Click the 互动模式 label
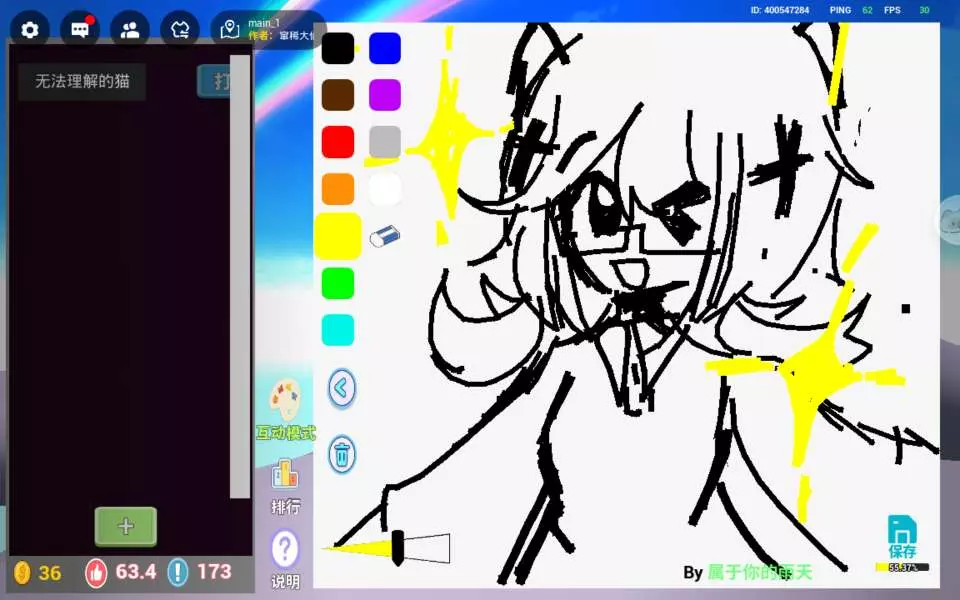 coord(286,433)
